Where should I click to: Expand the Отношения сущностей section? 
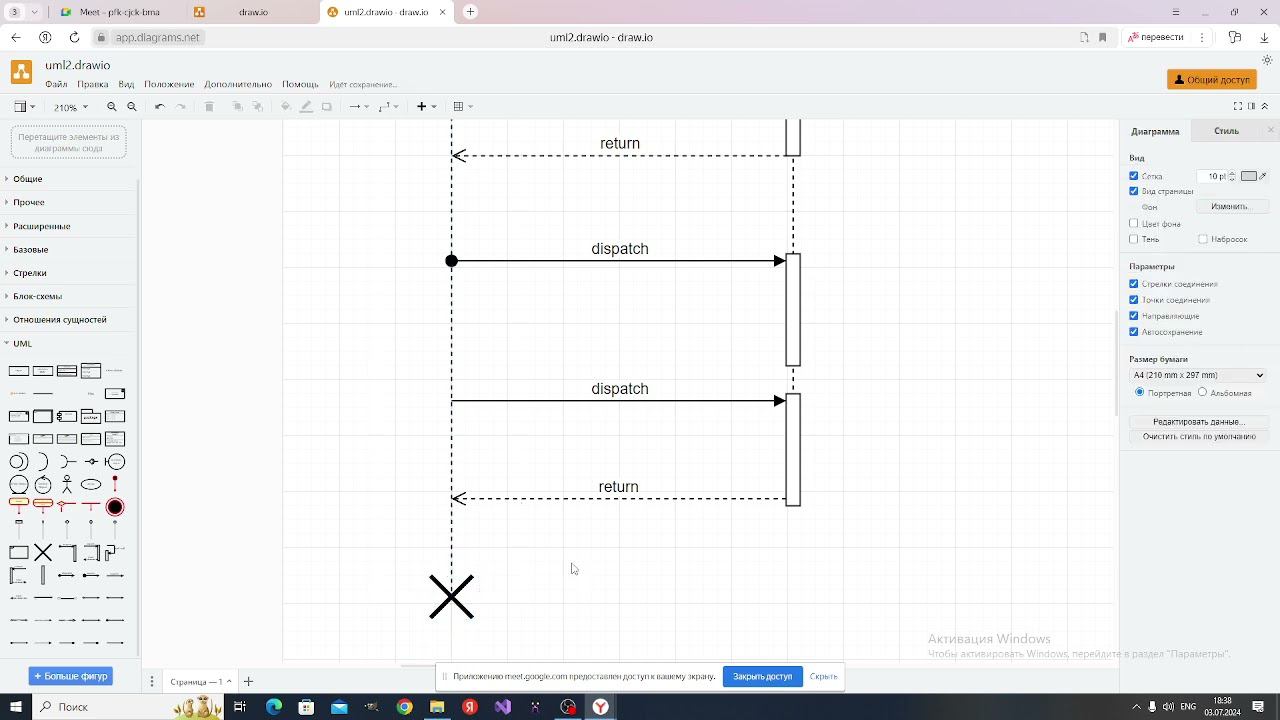coord(59,320)
